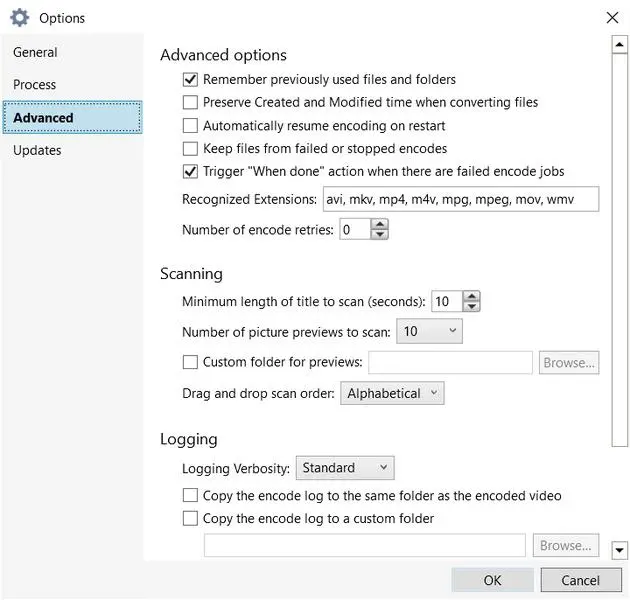Viewport: 630px width, 600px height.
Task: Confirm settings with OK button
Action: (x=493, y=580)
